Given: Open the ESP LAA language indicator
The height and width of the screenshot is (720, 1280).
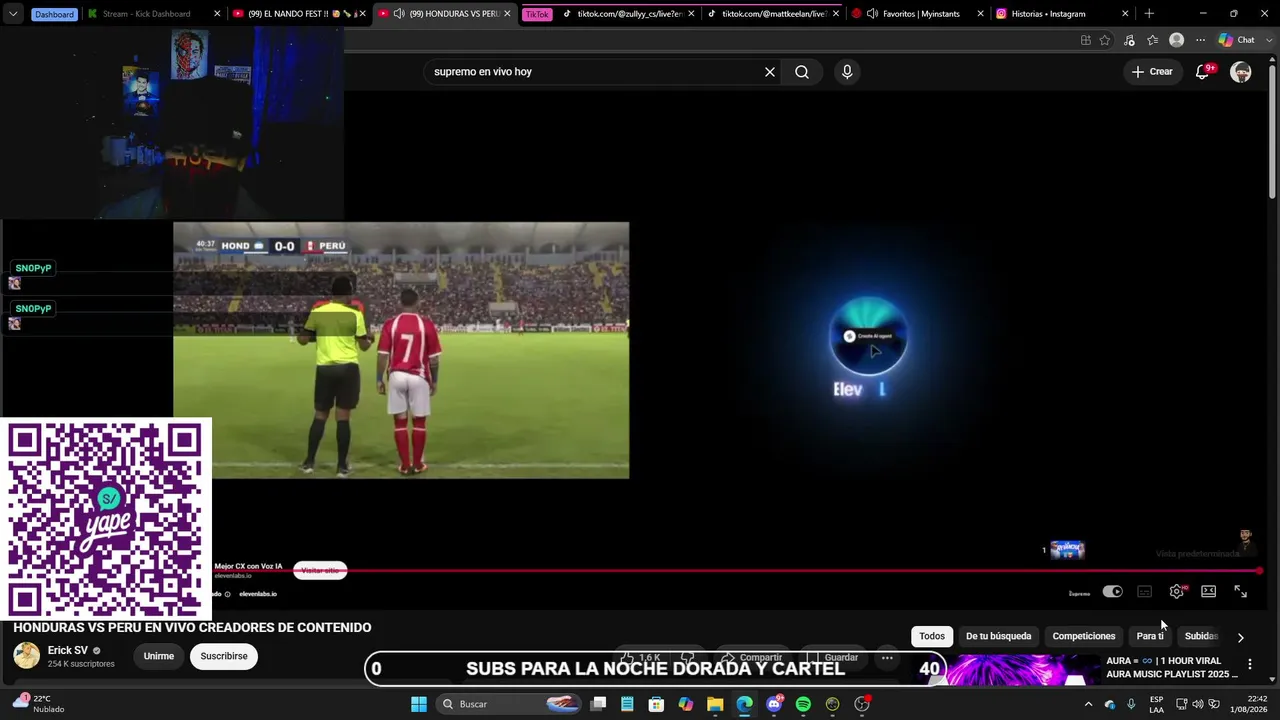Looking at the screenshot, I should [1156, 704].
